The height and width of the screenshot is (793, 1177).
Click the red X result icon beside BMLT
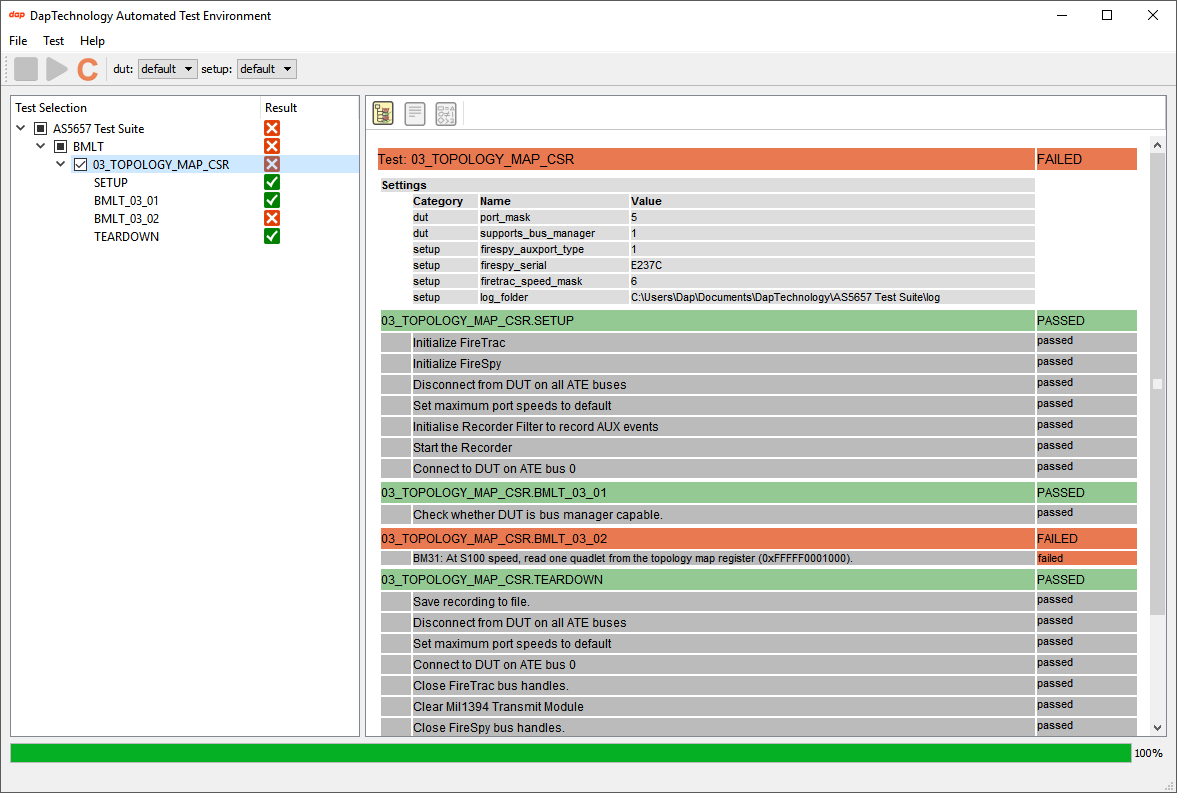pyautogui.click(x=272, y=146)
